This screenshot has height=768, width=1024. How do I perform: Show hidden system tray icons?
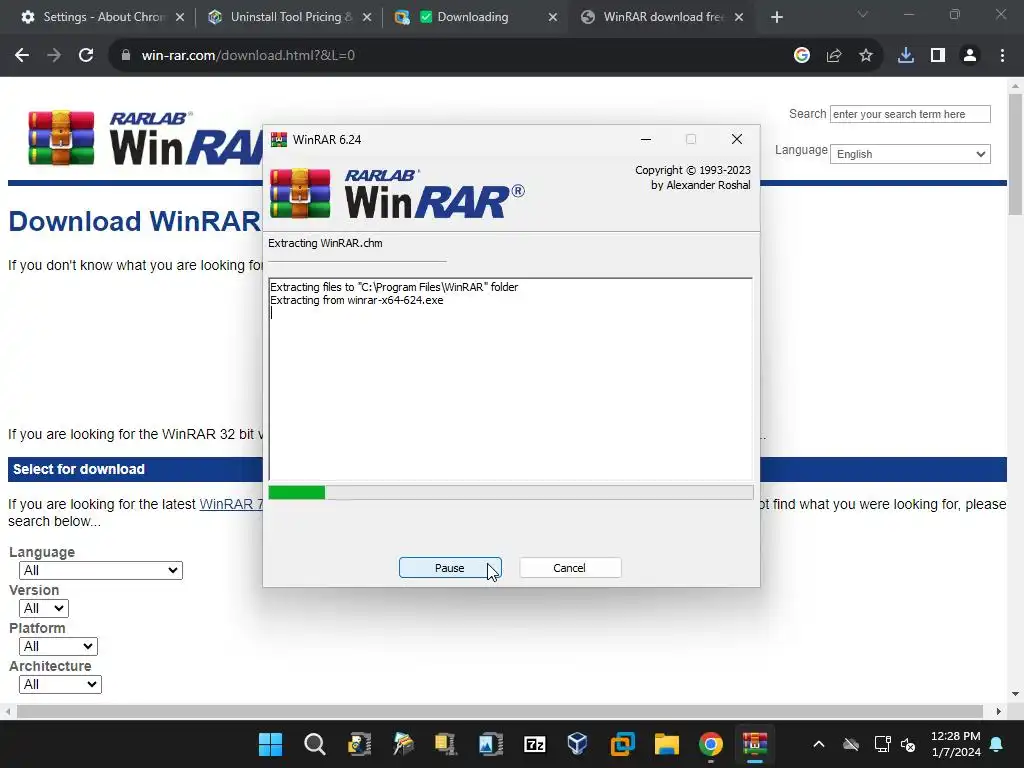(x=819, y=744)
